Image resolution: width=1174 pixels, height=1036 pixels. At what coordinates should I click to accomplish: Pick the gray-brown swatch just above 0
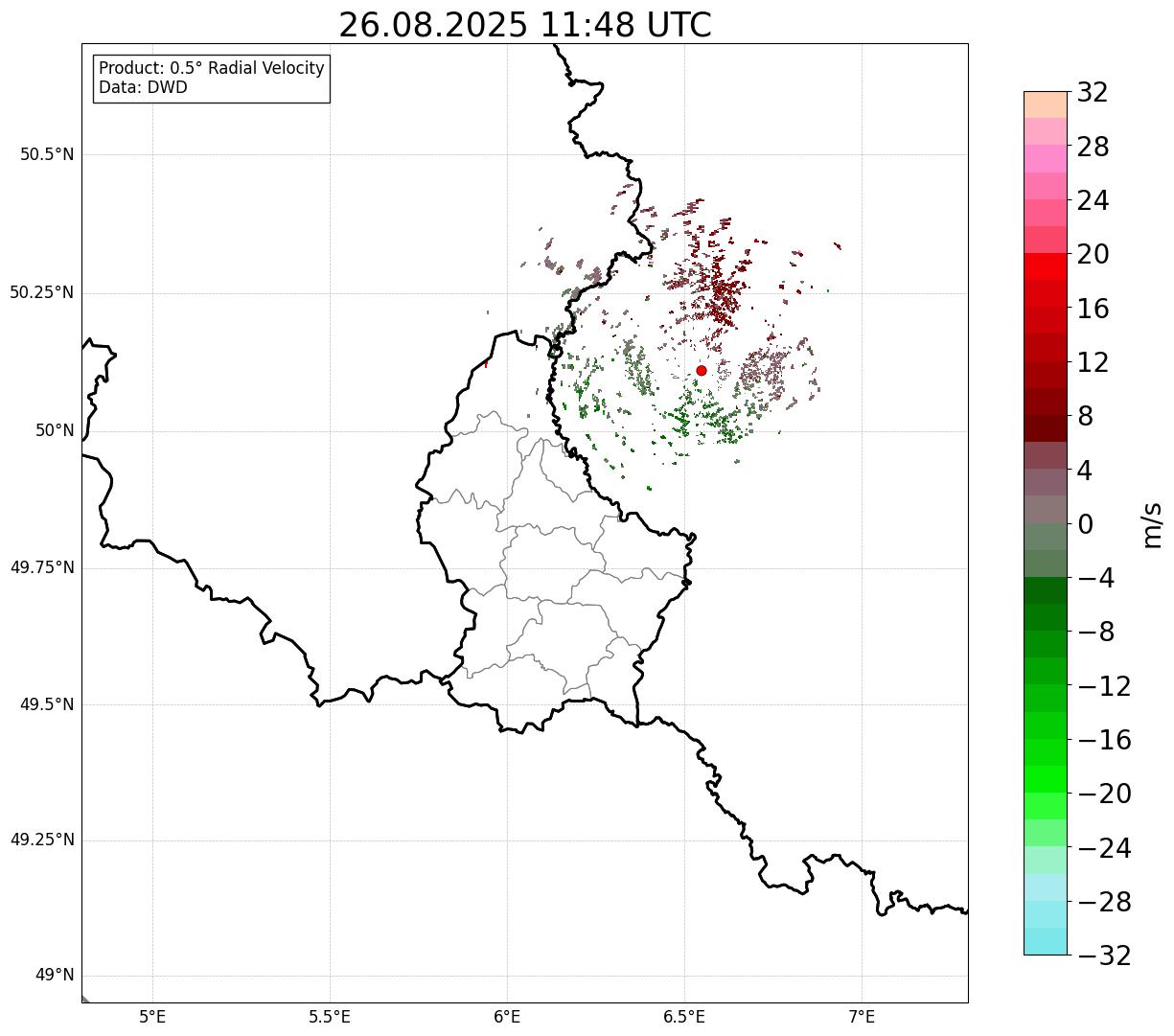[x=1045, y=509]
